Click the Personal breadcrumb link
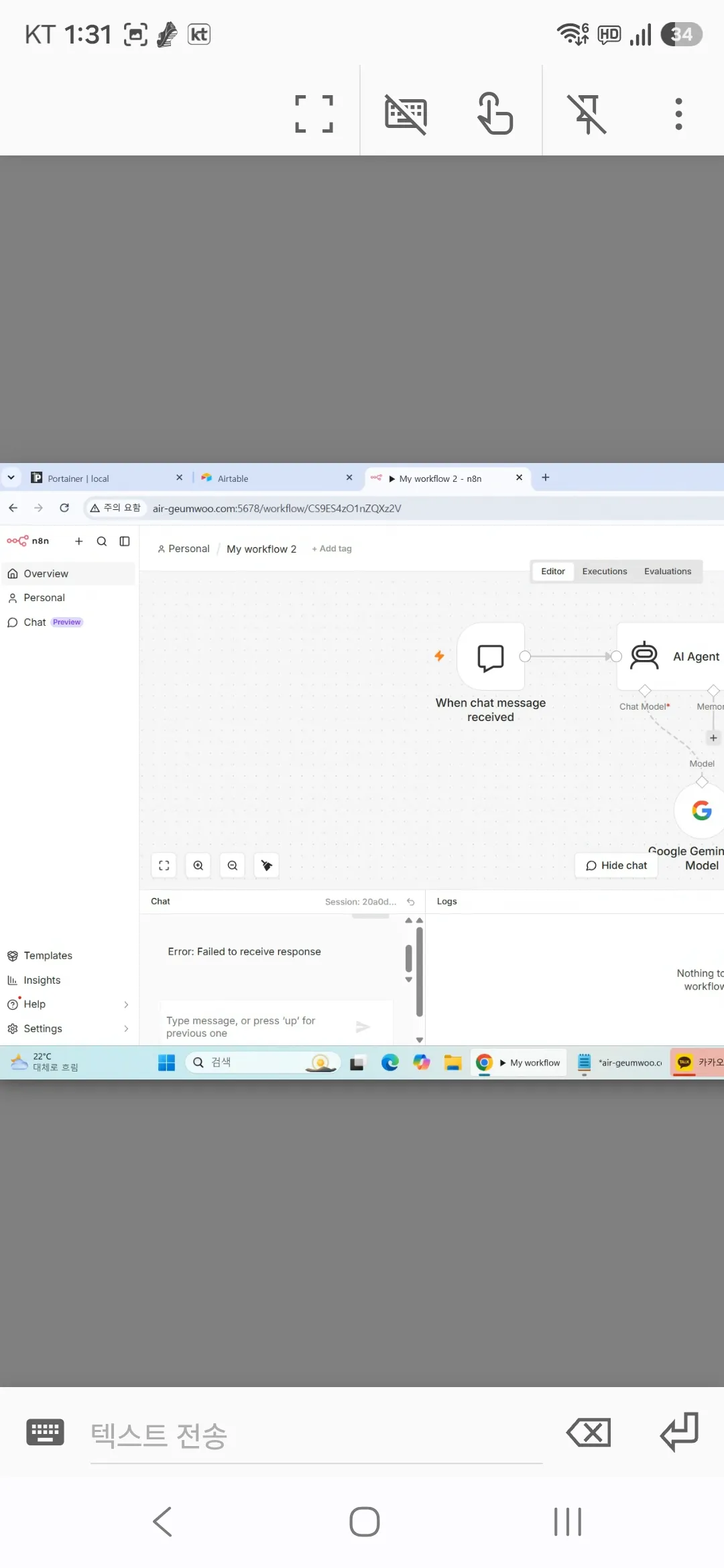724x1568 pixels. (184, 549)
